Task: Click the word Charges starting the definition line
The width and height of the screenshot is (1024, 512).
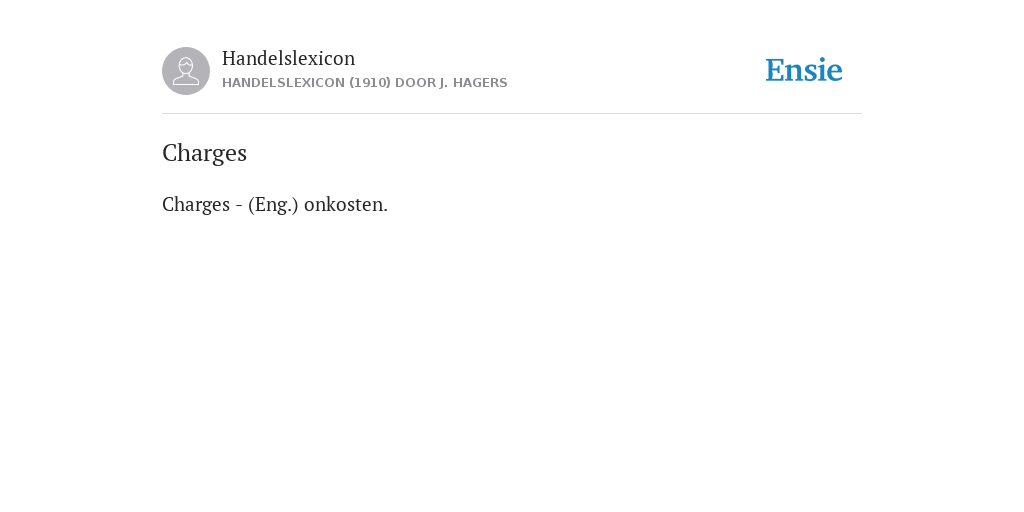Action: click(x=196, y=204)
